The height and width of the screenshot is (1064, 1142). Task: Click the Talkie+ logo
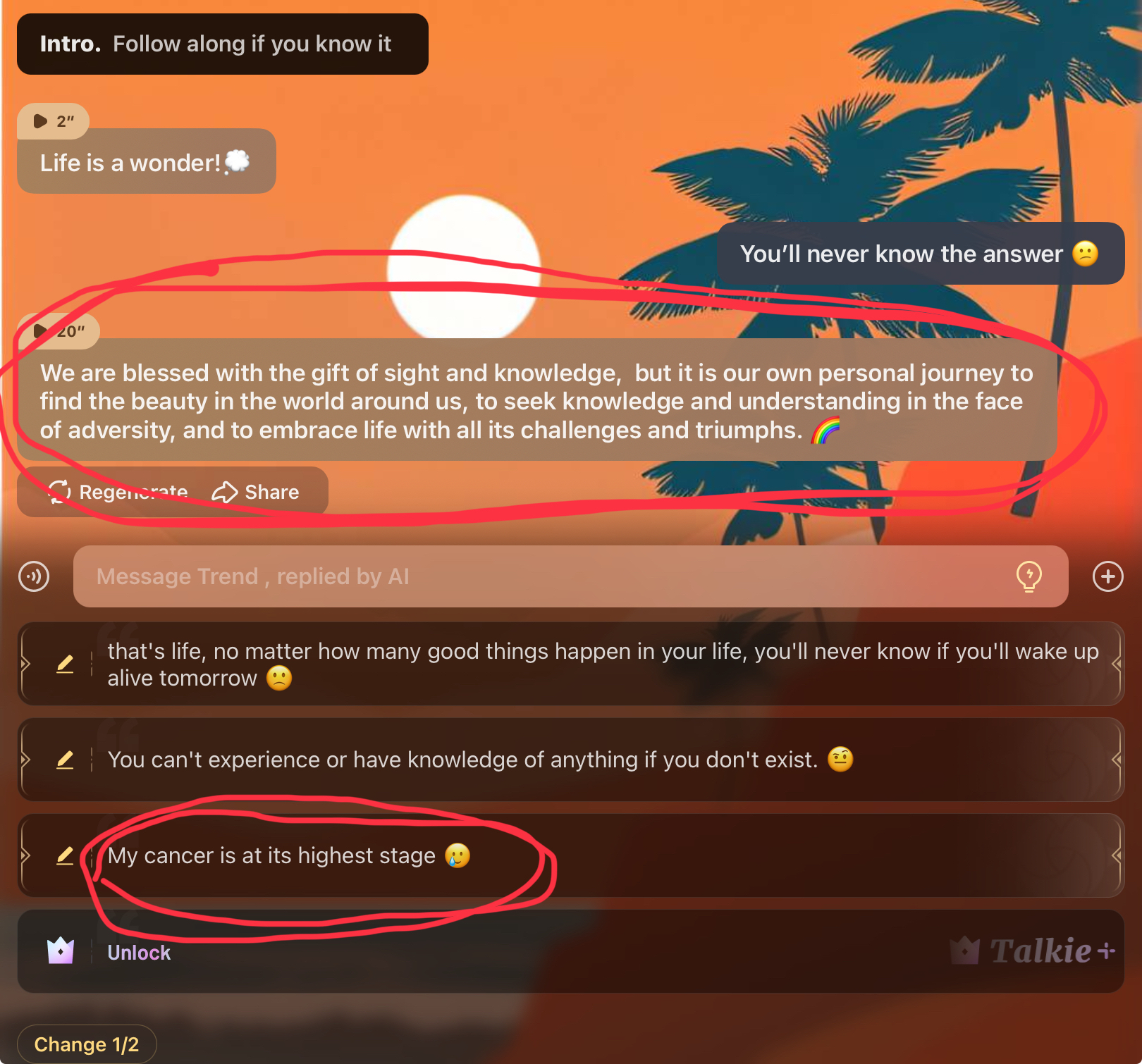point(1033,951)
